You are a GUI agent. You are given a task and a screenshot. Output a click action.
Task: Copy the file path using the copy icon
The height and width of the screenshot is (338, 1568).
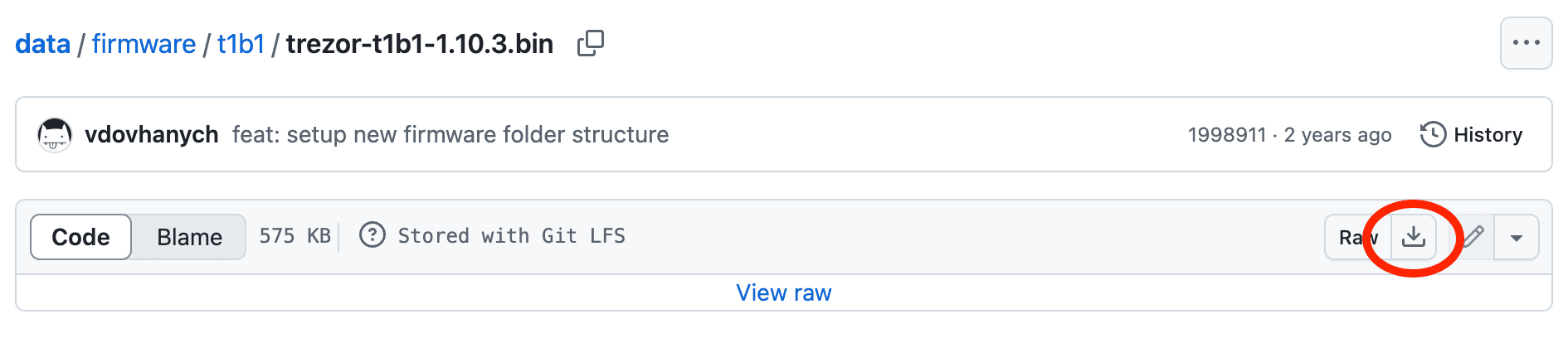[x=591, y=43]
